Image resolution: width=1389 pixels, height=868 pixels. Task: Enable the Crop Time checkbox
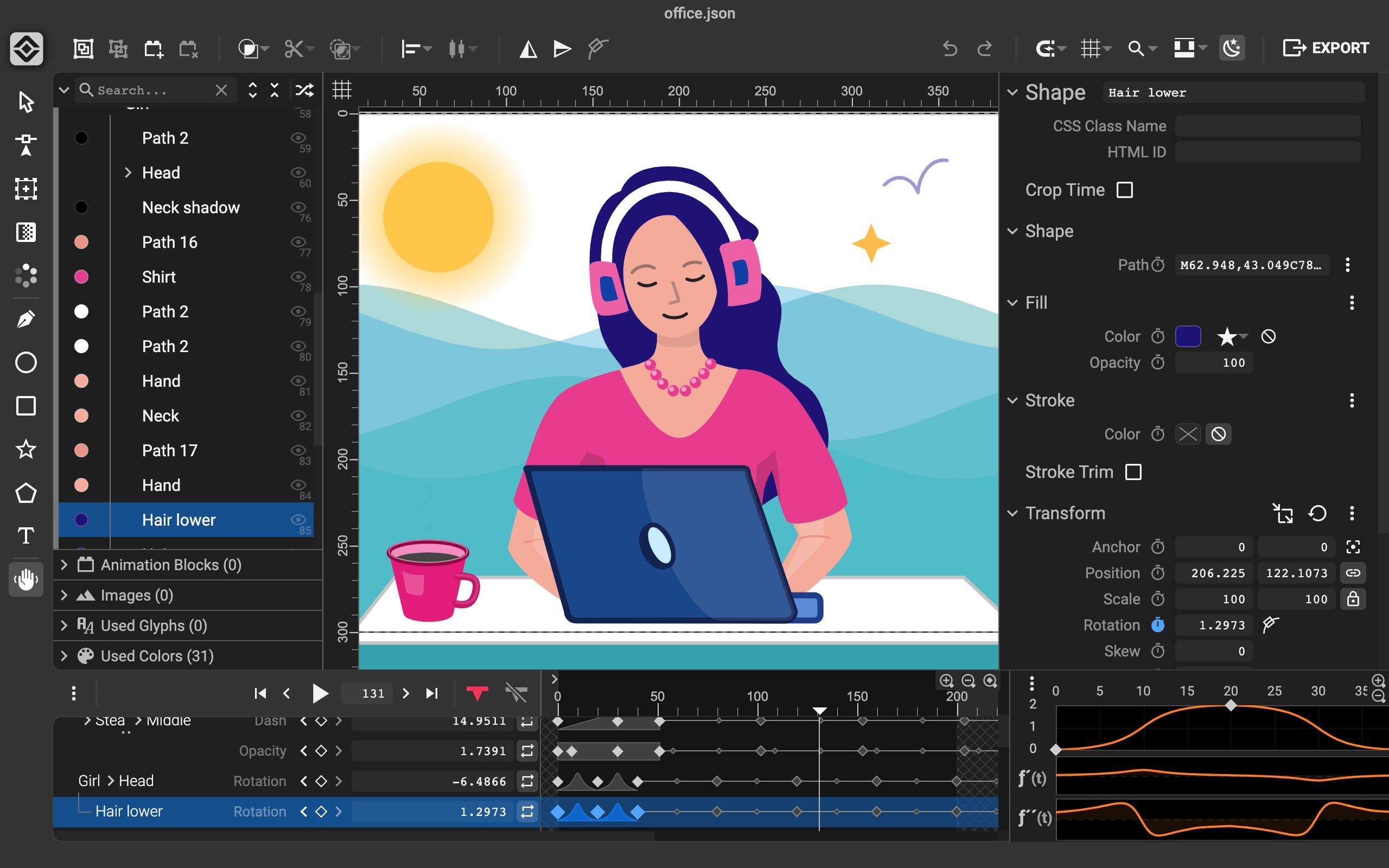tap(1124, 189)
